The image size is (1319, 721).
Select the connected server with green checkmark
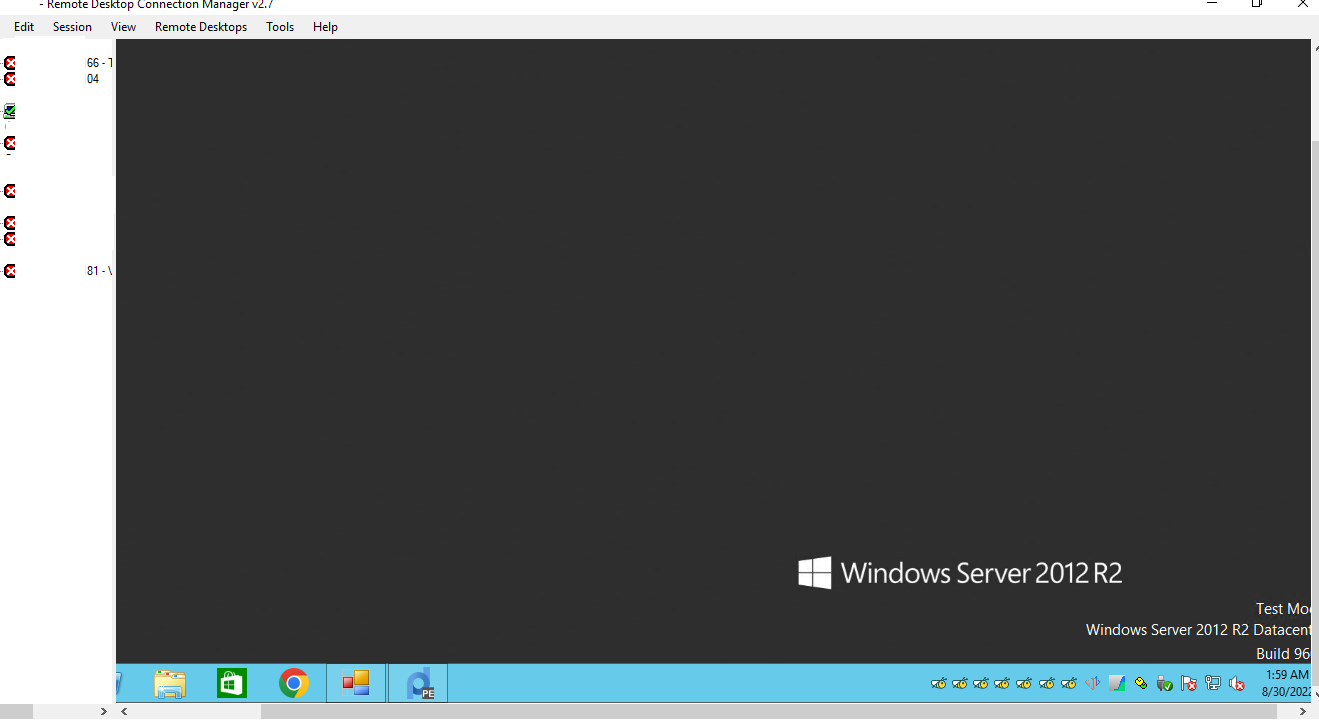click(10, 111)
